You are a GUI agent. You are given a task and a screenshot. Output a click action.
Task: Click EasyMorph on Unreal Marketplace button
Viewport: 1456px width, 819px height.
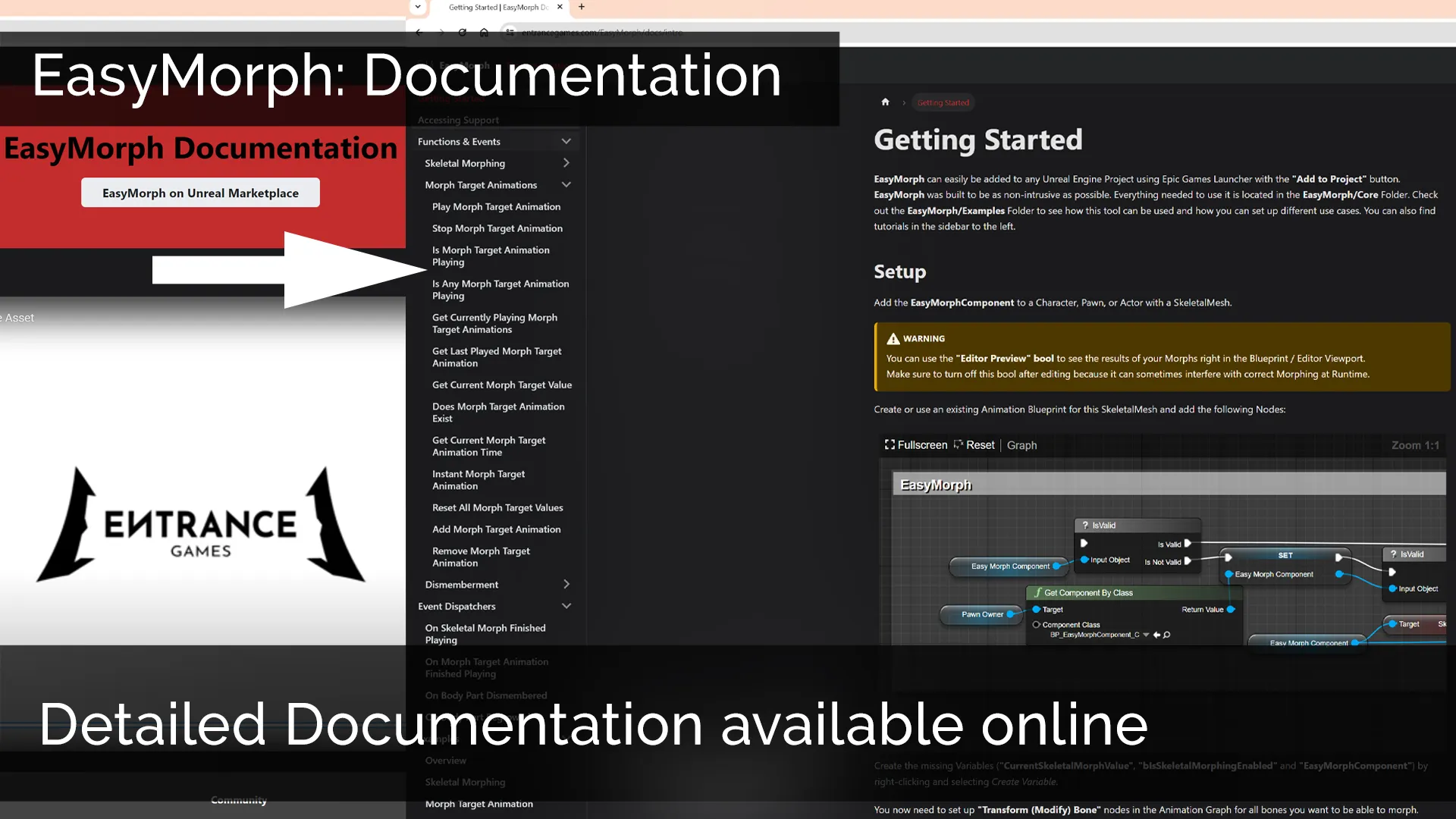200,193
